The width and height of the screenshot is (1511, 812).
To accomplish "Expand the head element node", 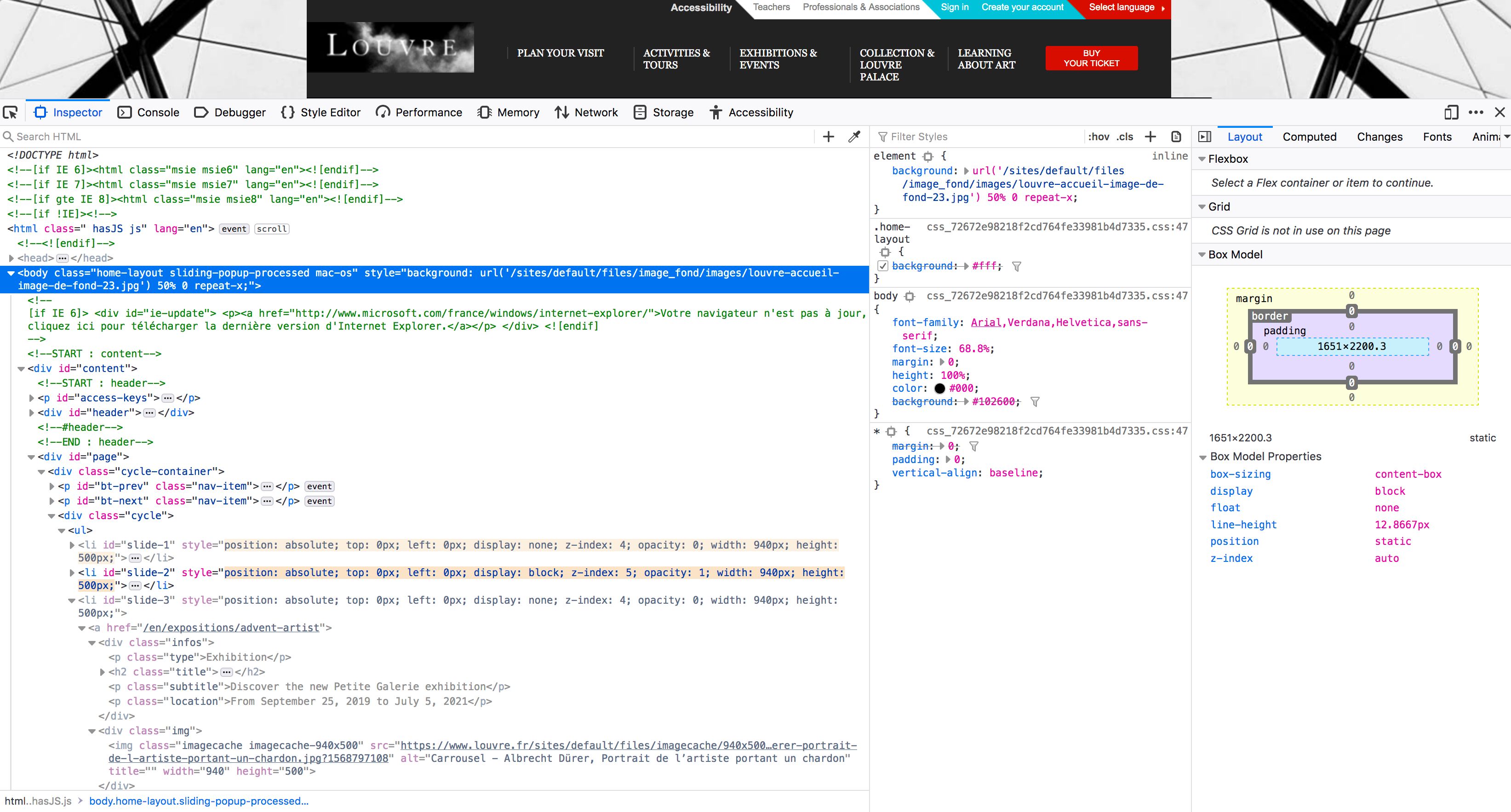I will click(x=11, y=258).
